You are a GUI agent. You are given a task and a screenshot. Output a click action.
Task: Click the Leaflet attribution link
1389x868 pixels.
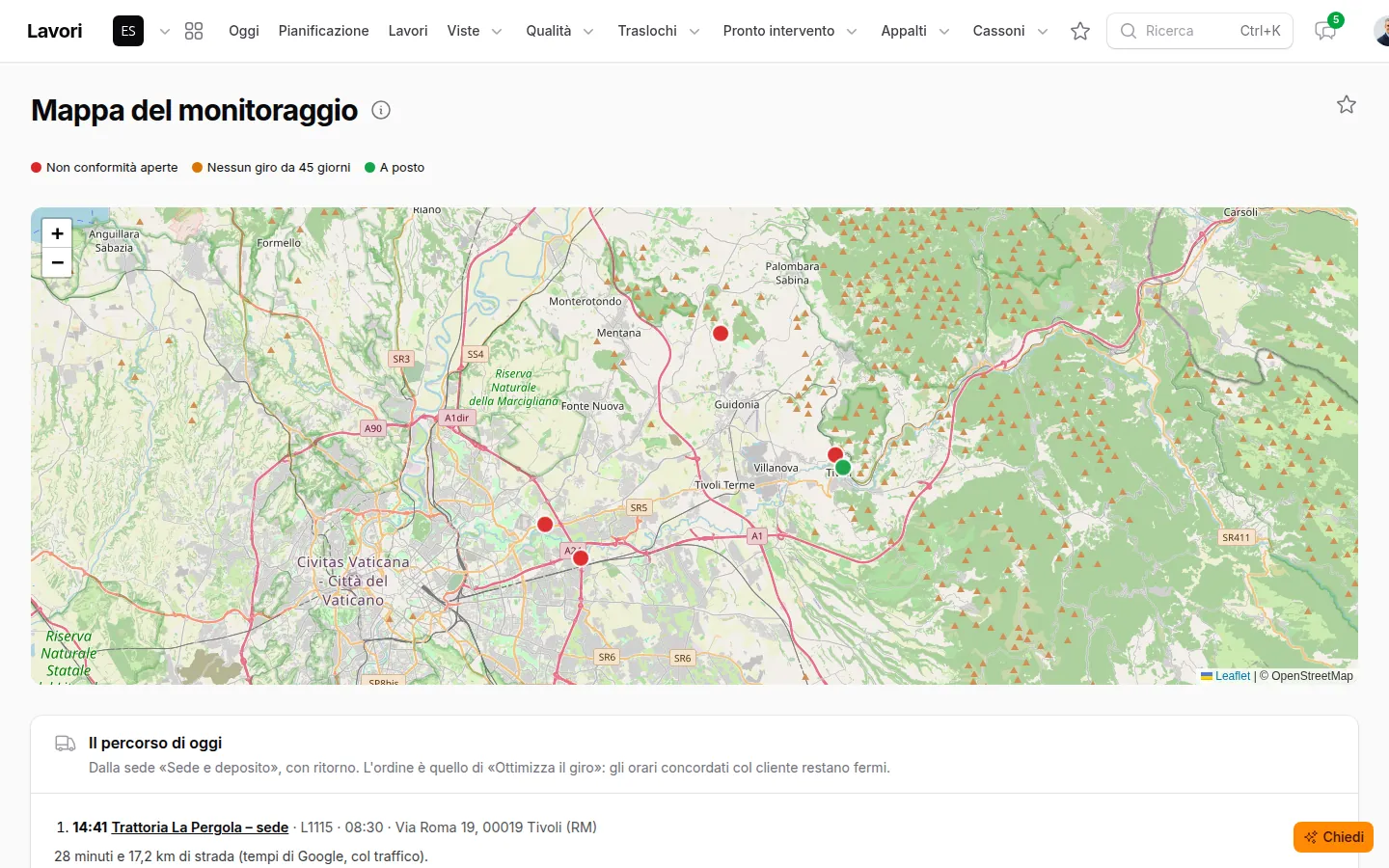[1232, 676]
